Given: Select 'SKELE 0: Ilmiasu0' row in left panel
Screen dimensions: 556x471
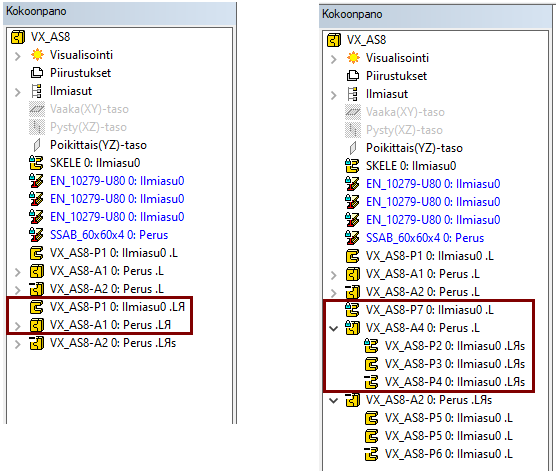Looking at the screenshot, I should click(95, 163).
